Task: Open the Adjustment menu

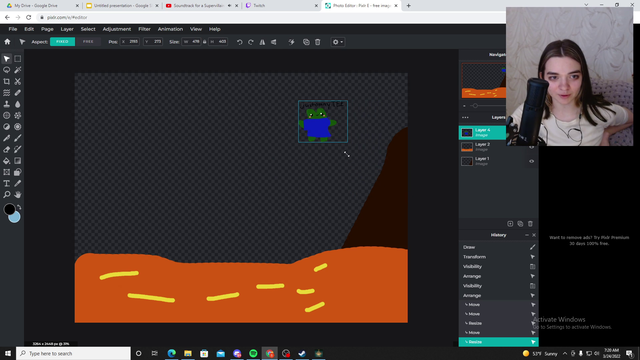Action: (117, 29)
